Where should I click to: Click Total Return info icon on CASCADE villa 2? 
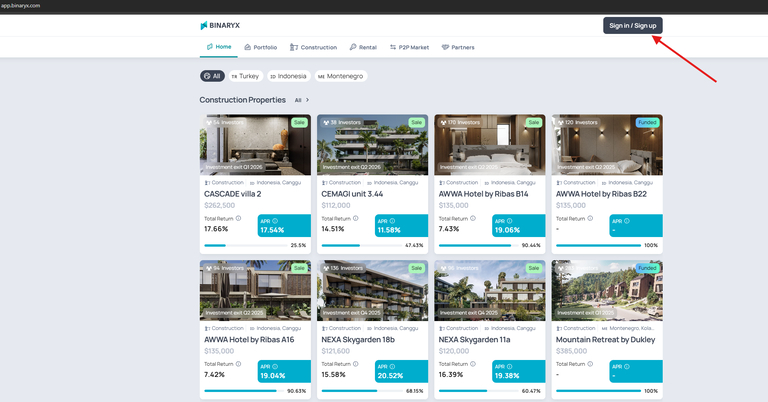tap(238, 218)
